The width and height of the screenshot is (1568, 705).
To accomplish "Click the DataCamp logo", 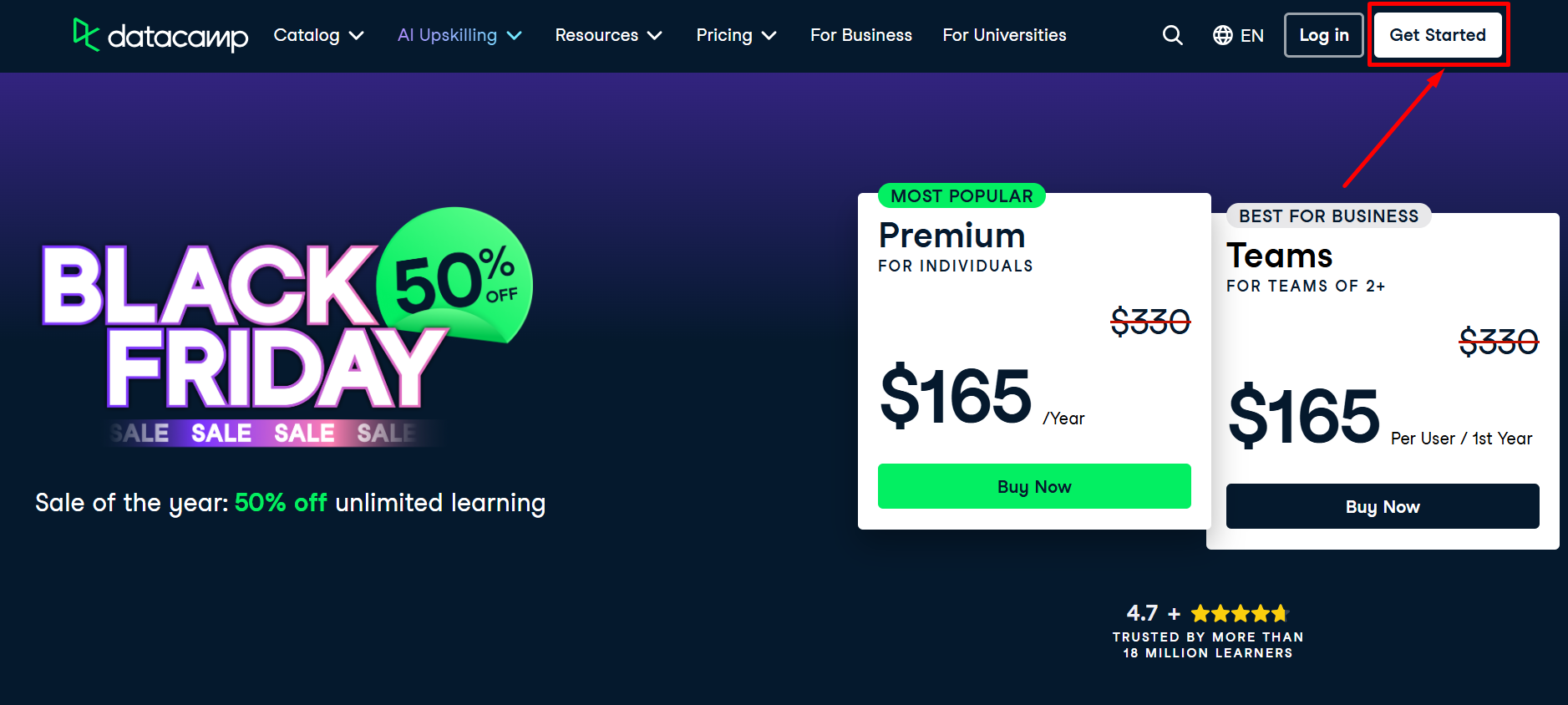I will pyautogui.click(x=160, y=35).
